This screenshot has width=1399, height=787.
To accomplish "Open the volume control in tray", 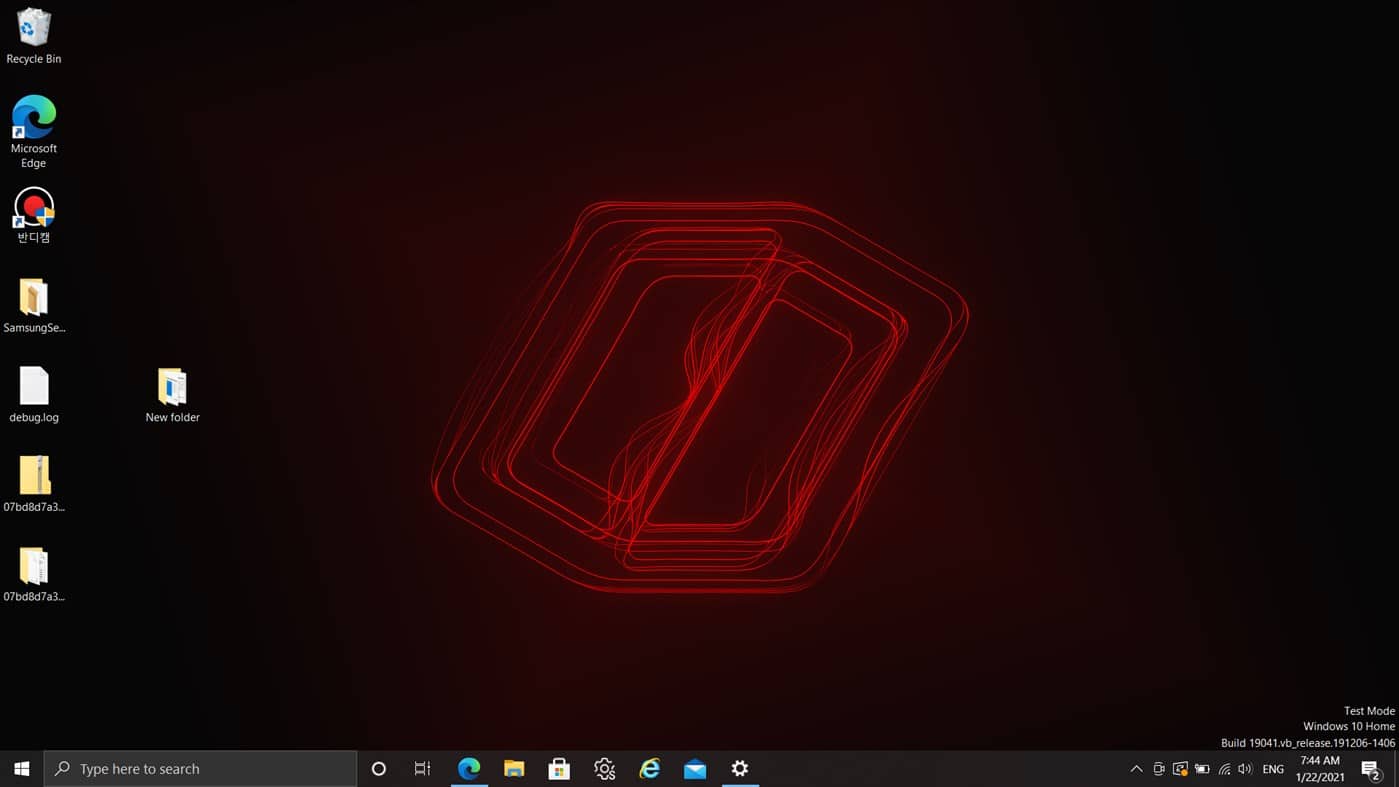I will point(1245,769).
